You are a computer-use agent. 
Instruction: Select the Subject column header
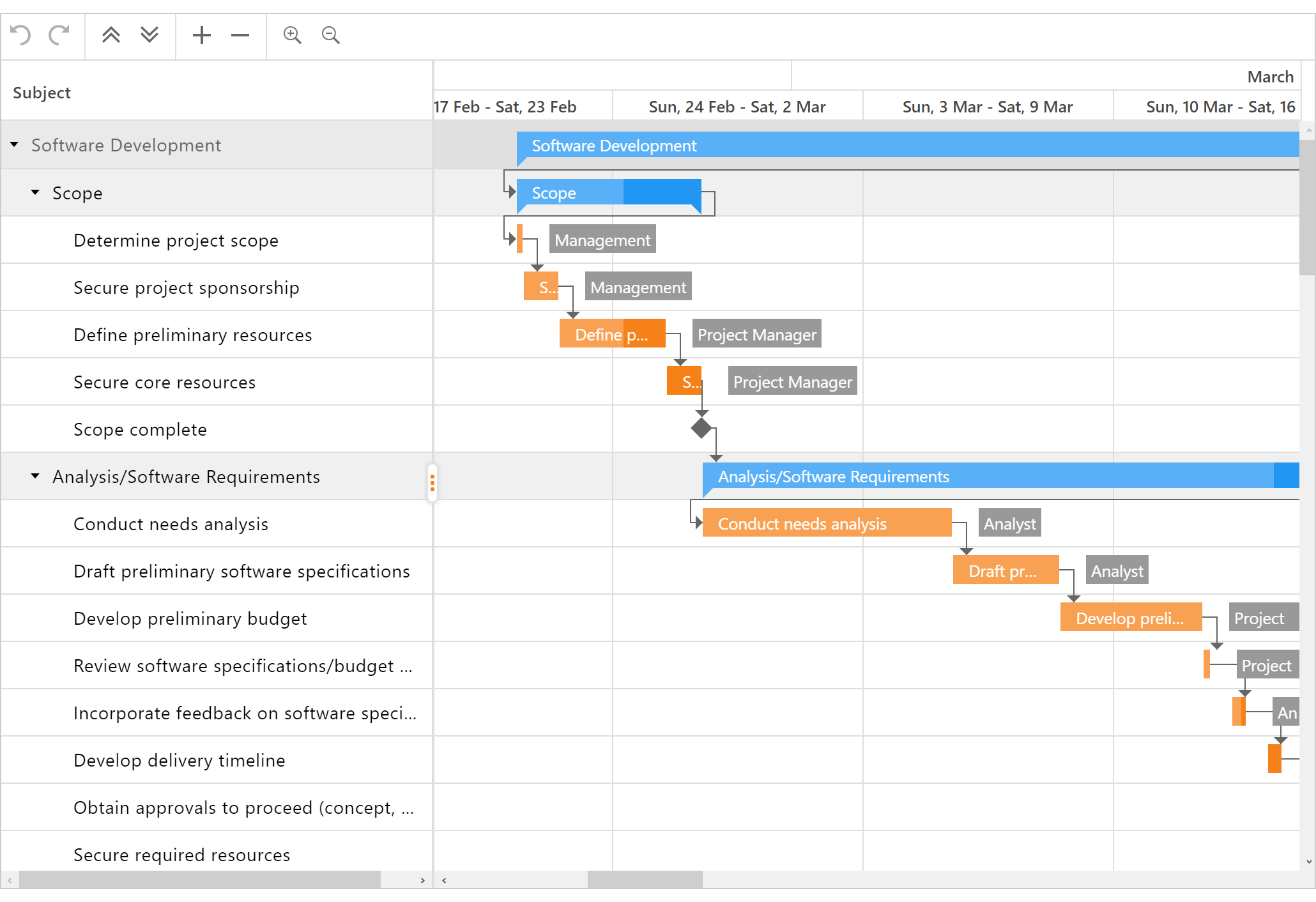pyautogui.click(x=40, y=92)
